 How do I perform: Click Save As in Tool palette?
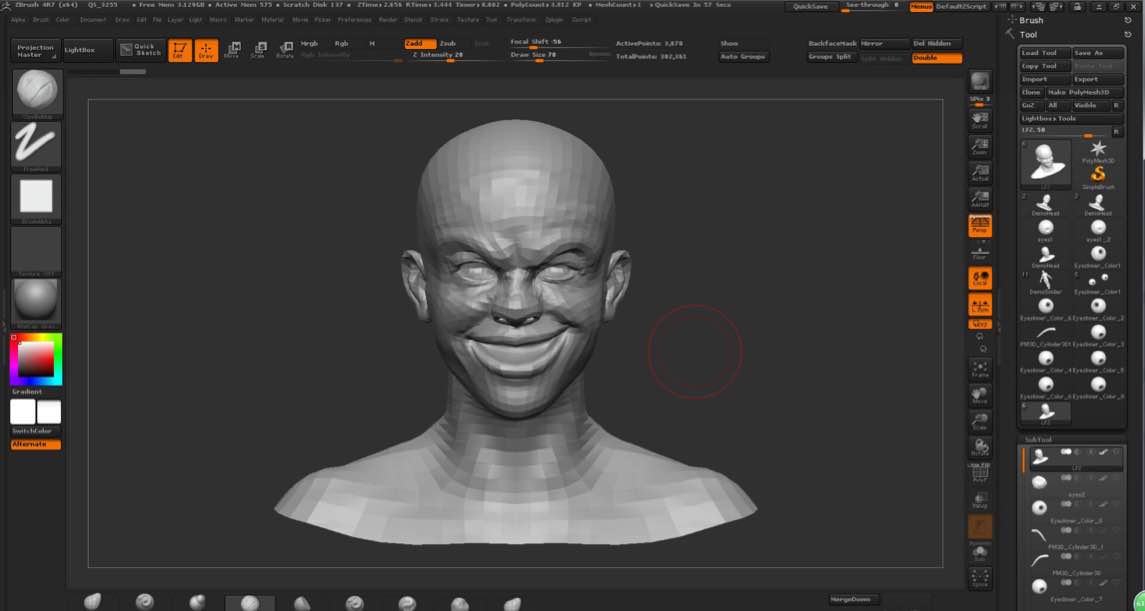click(x=1098, y=53)
